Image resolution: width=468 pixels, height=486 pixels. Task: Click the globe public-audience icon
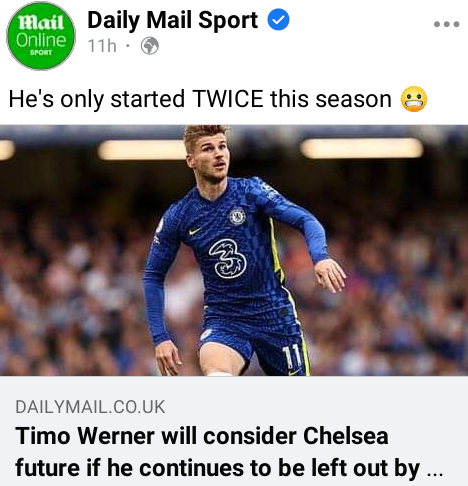(150, 46)
